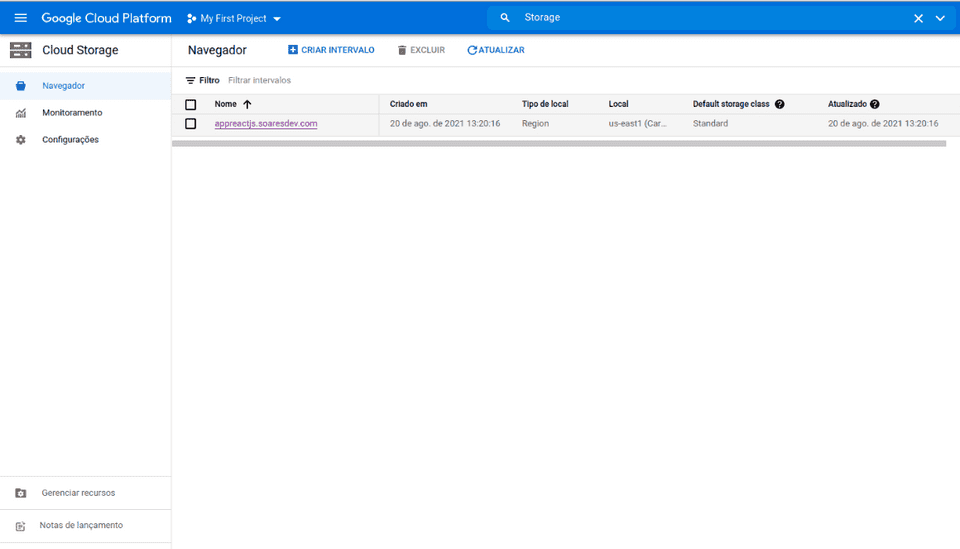The height and width of the screenshot is (549, 960).
Task: Toggle the select-all buckets checkbox
Action: click(191, 104)
